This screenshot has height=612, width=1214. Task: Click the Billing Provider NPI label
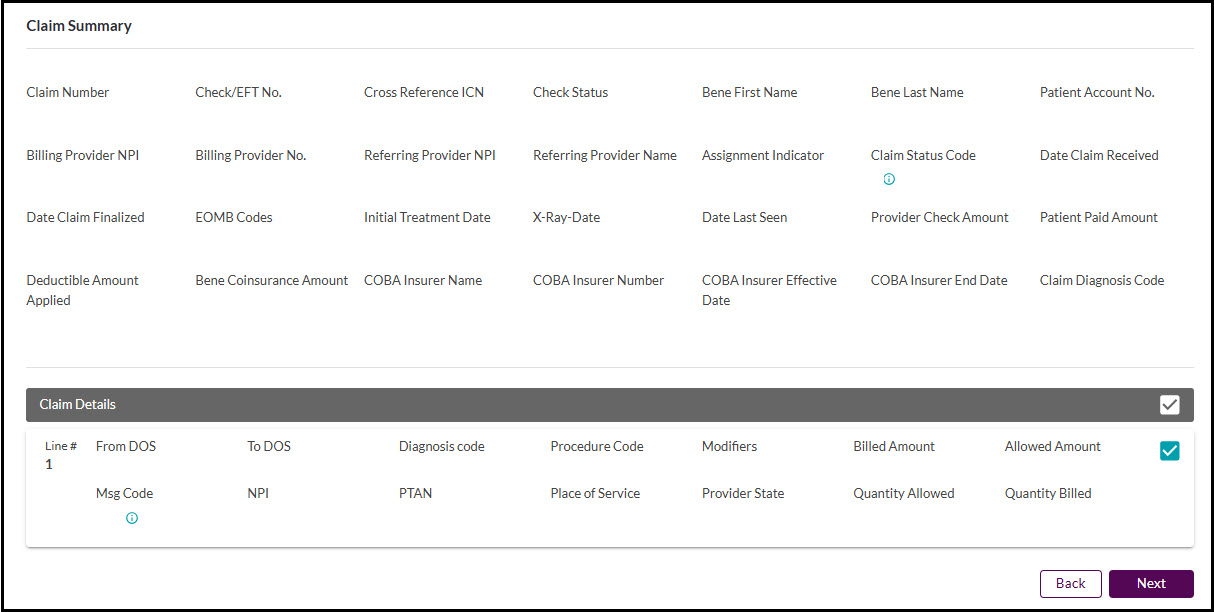tap(82, 155)
